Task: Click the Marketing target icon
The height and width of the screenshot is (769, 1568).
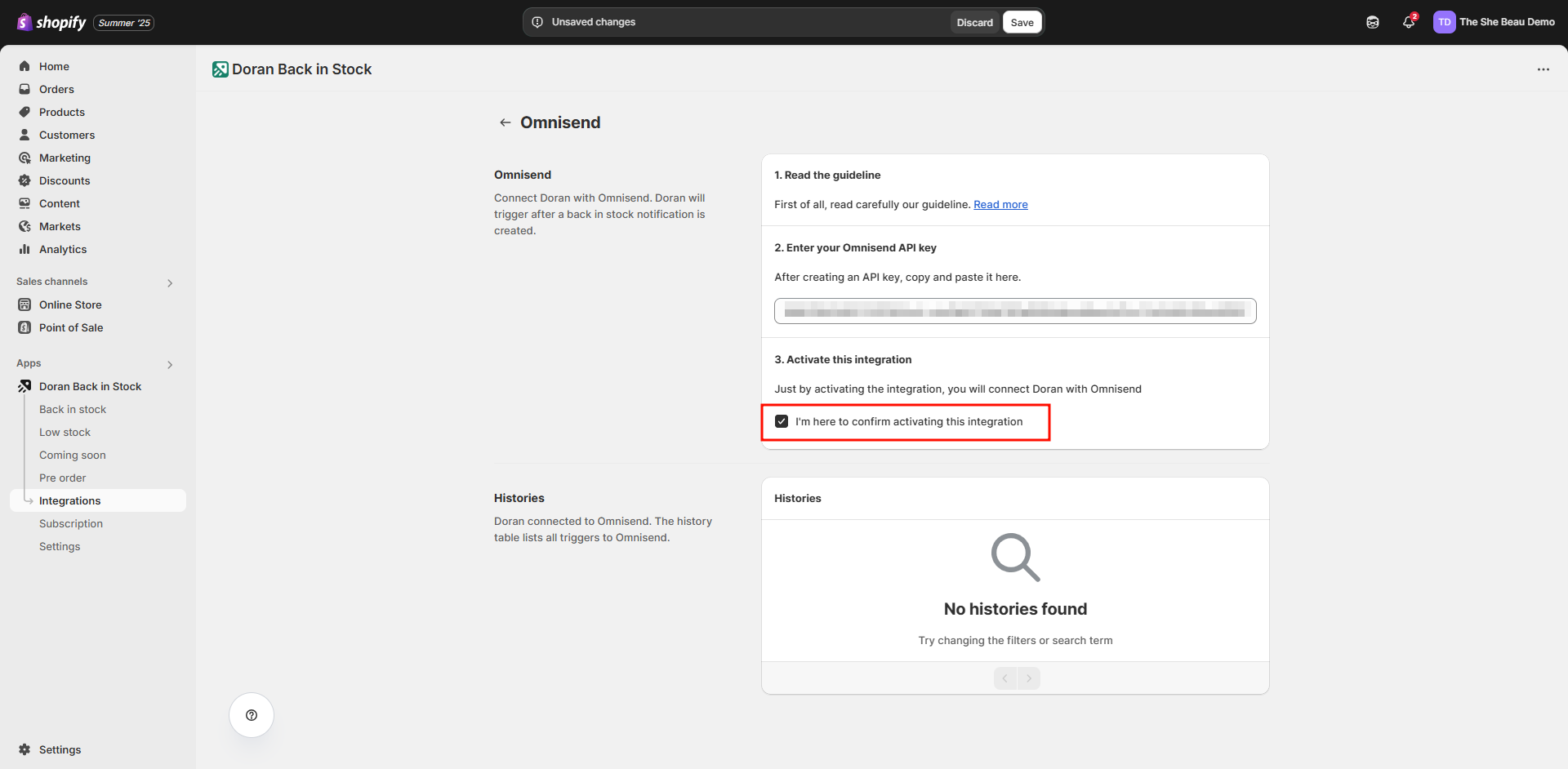Action: coord(24,158)
